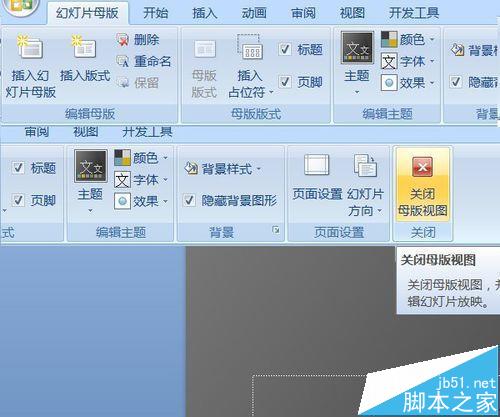
Task: Switch to Review (审阅) tab in upper strip
Action: click(x=303, y=13)
